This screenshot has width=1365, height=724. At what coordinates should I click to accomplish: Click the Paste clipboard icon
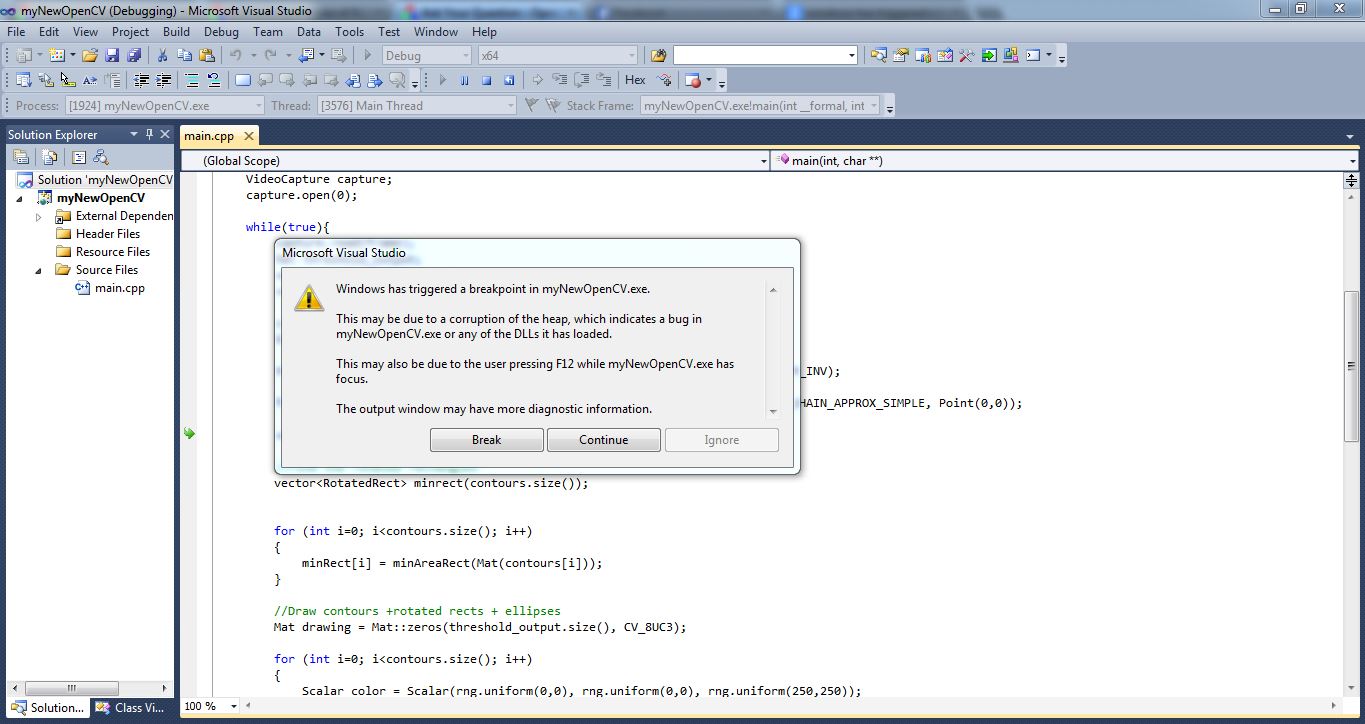207,55
